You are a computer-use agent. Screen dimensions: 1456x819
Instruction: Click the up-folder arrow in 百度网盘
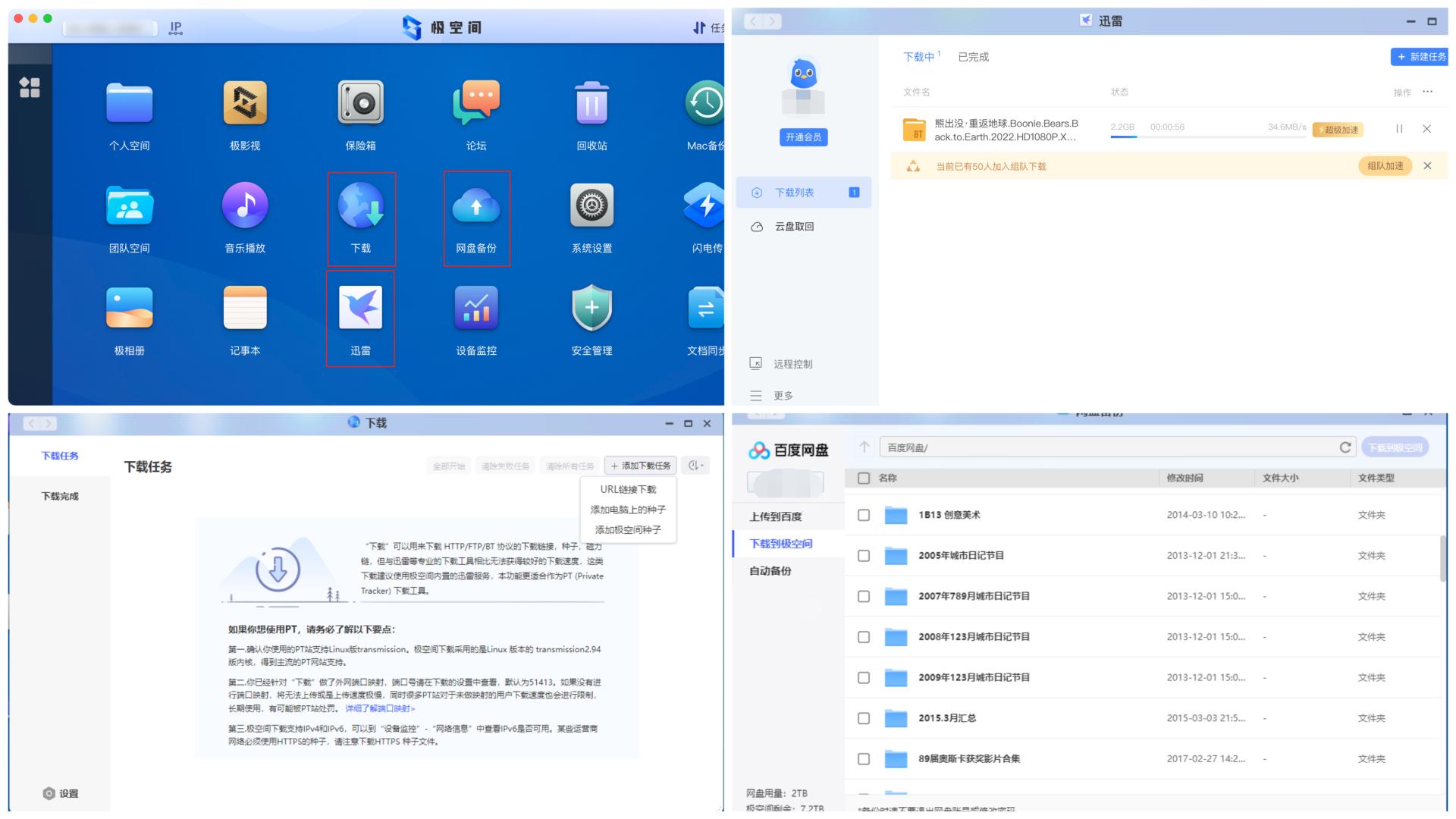[x=864, y=447]
